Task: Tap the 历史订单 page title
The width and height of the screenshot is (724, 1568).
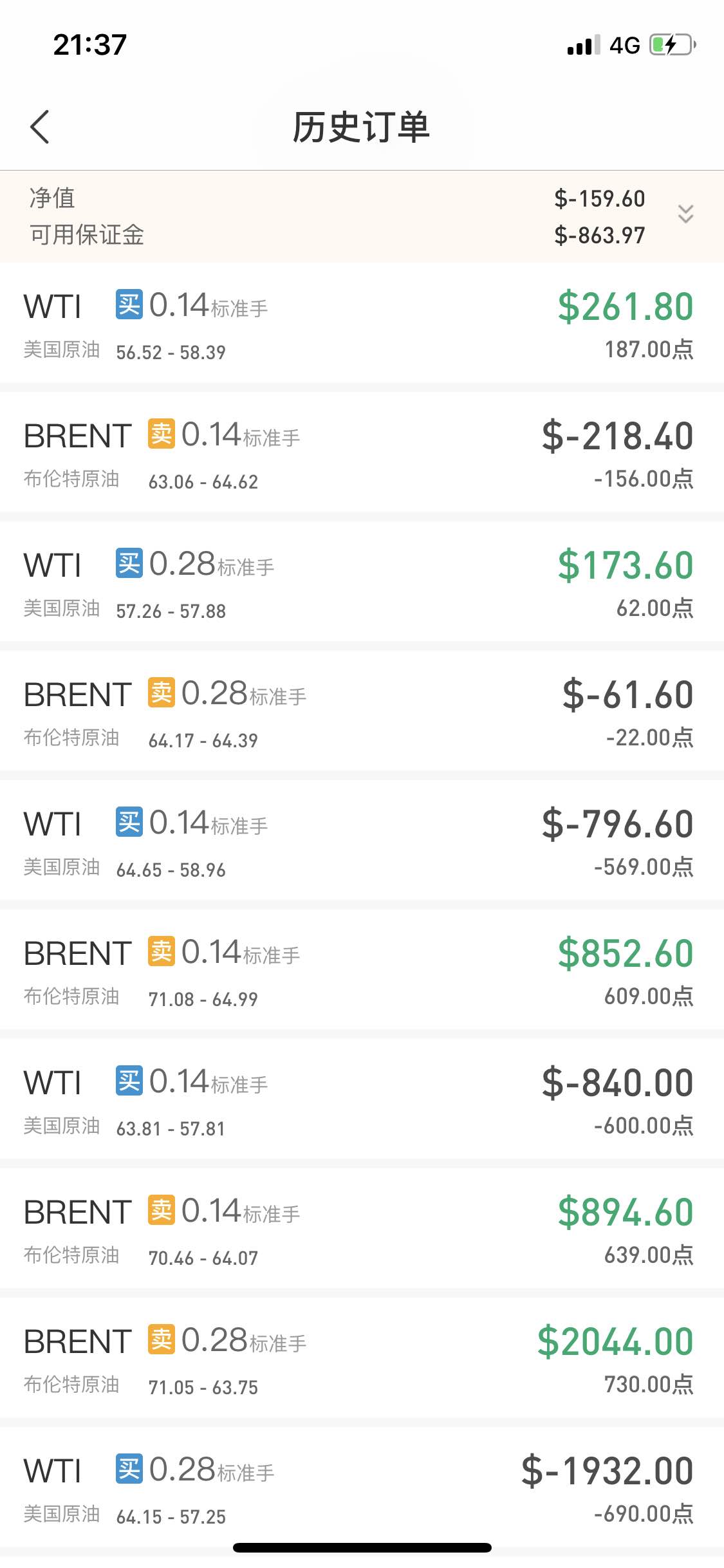Action: point(362,127)
